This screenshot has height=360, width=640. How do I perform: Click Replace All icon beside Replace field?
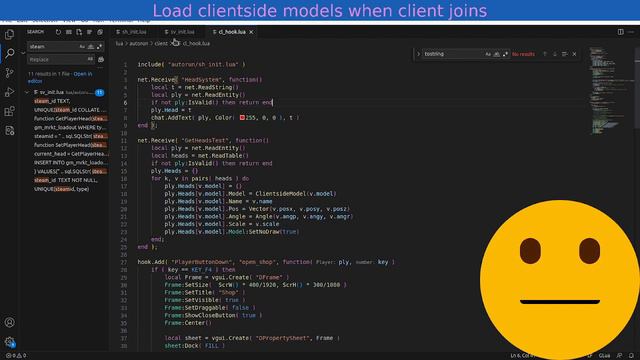point(101,60)
